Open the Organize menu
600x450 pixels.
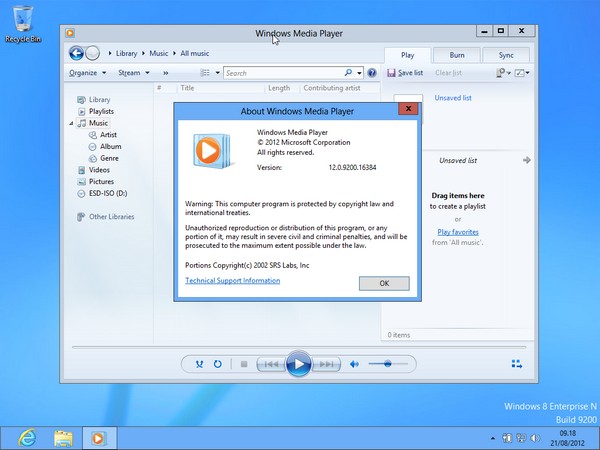[87, 73]
